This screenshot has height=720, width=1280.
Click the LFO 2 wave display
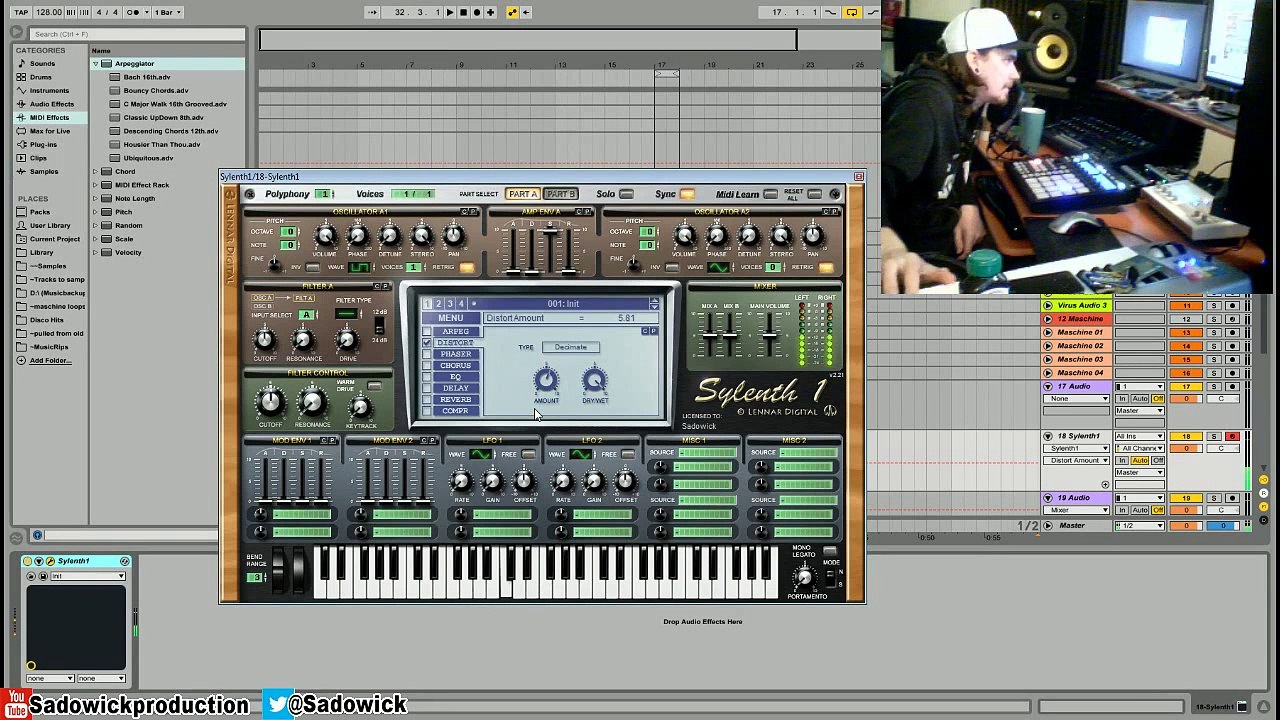pyautogui.click(x=581, y=455)
